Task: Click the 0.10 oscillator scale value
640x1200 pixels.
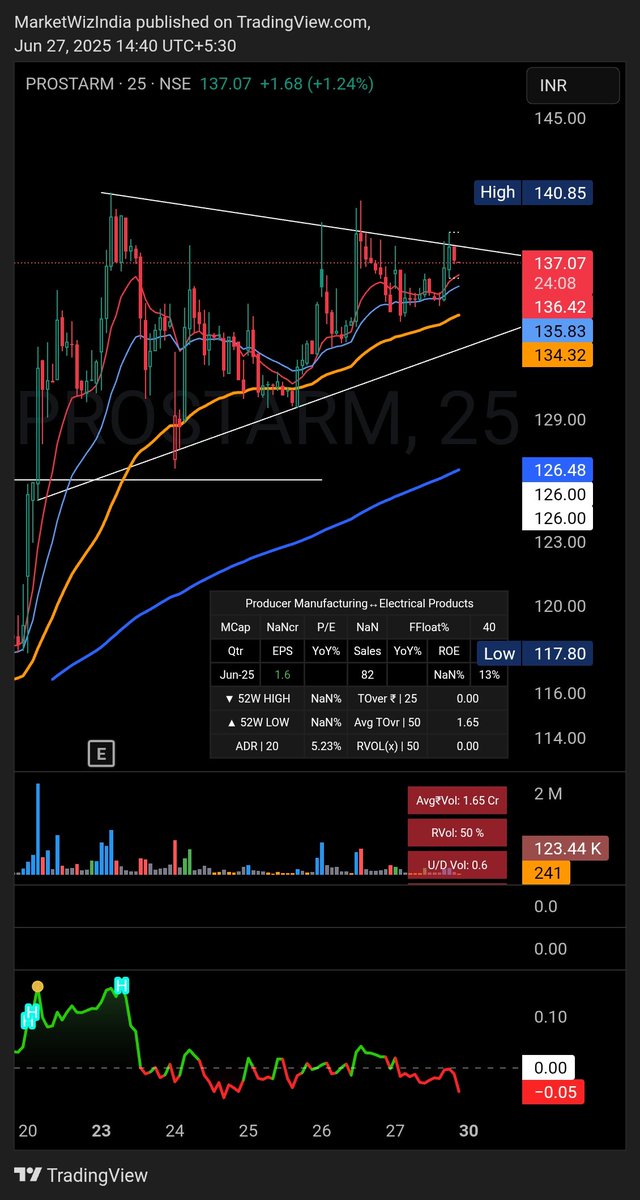Action: click(550, 1017)
